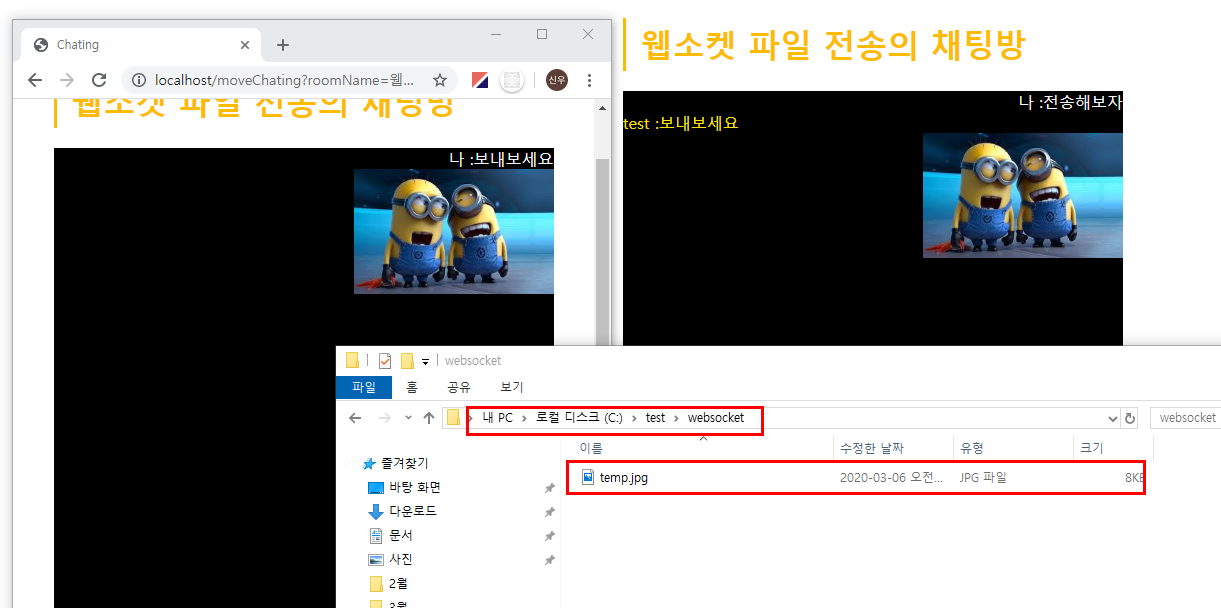Click the new folder quick access icon
This screenshot has width=1221, height=608.
coord(407,361)
